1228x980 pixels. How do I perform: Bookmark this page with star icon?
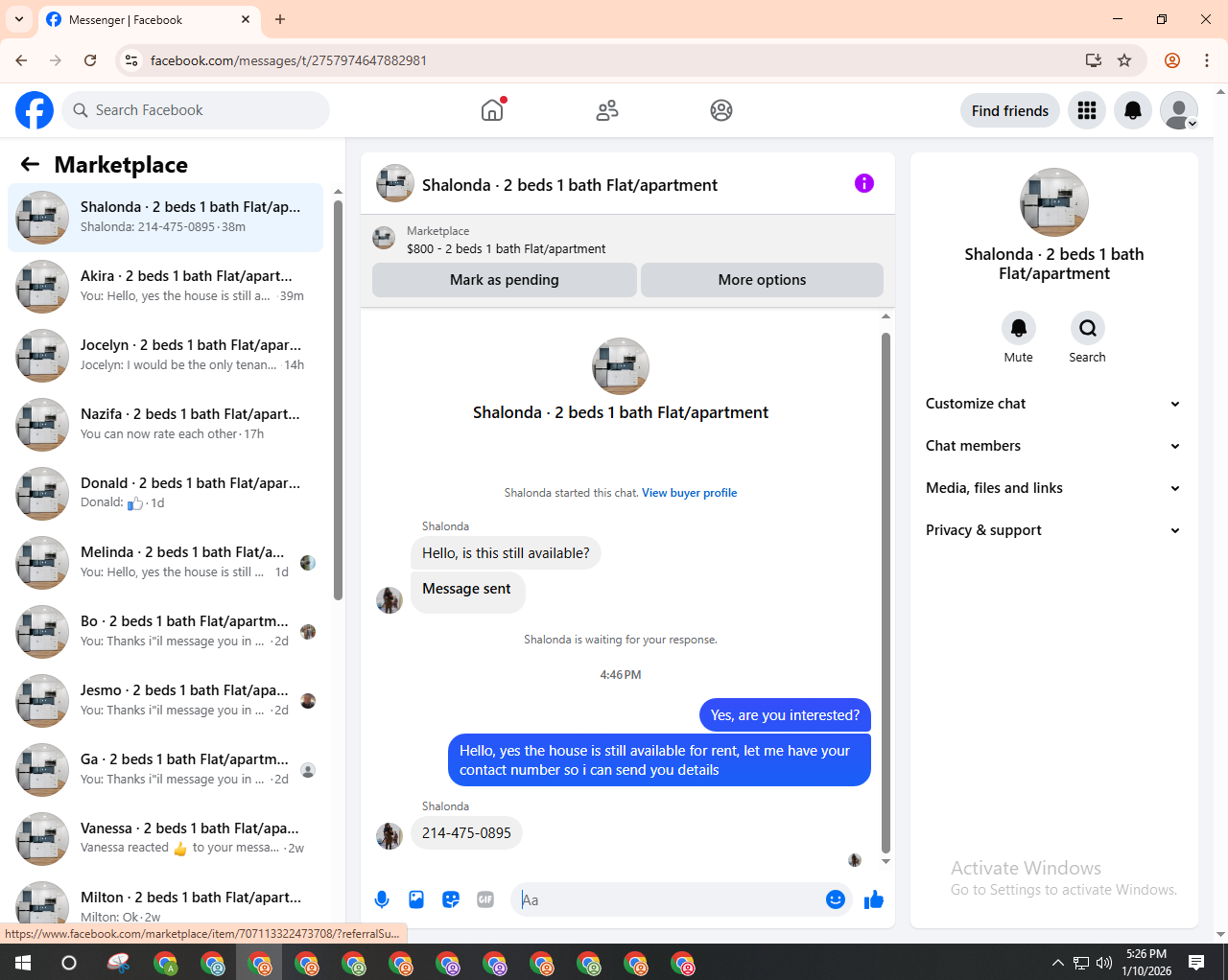coord(1124,60)
